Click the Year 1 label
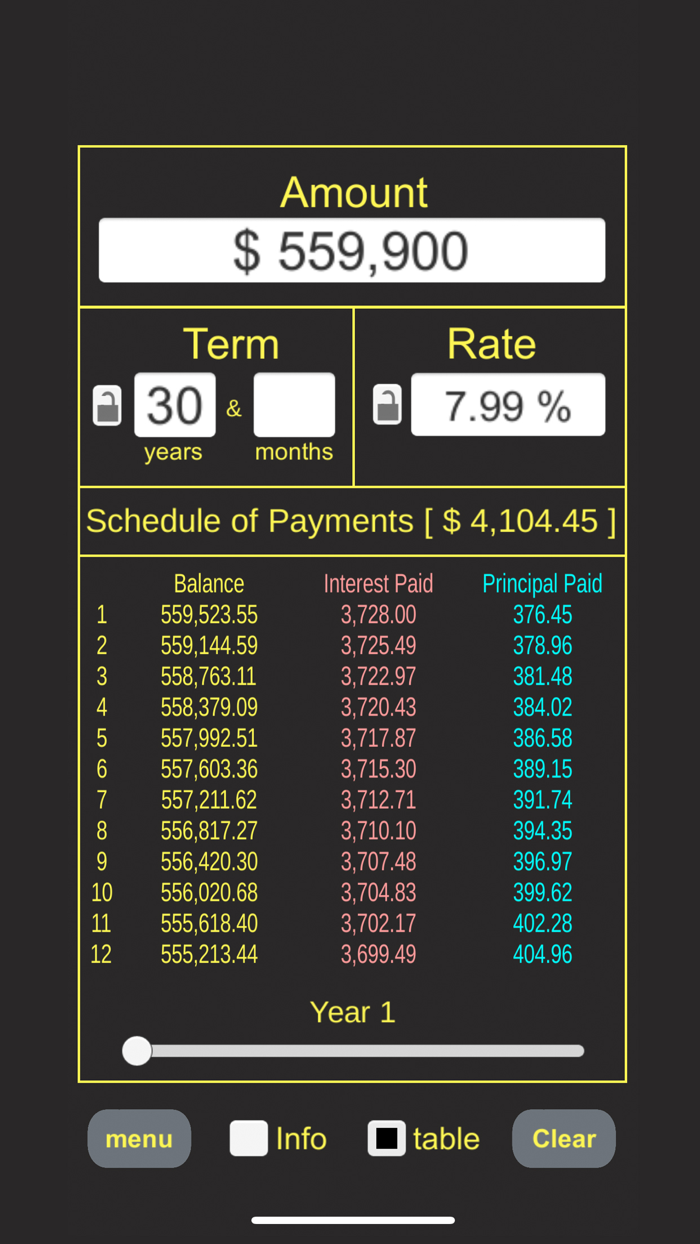This screenshot has width=700, height=1244. (x=352, y=1012)
